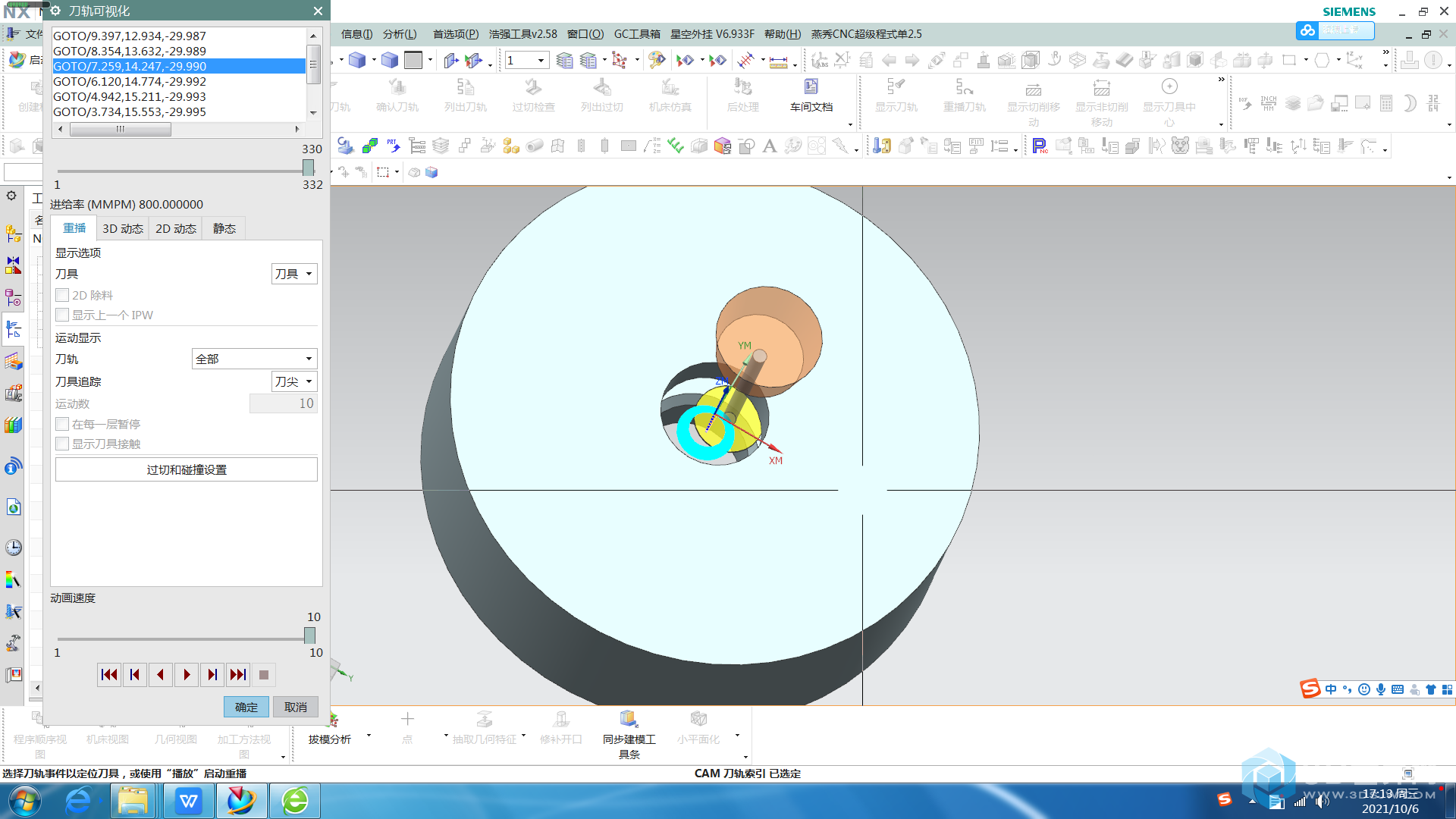Click the rewind to start button
This screenshot has height=819, width=1456.
[x=109, y=675]
